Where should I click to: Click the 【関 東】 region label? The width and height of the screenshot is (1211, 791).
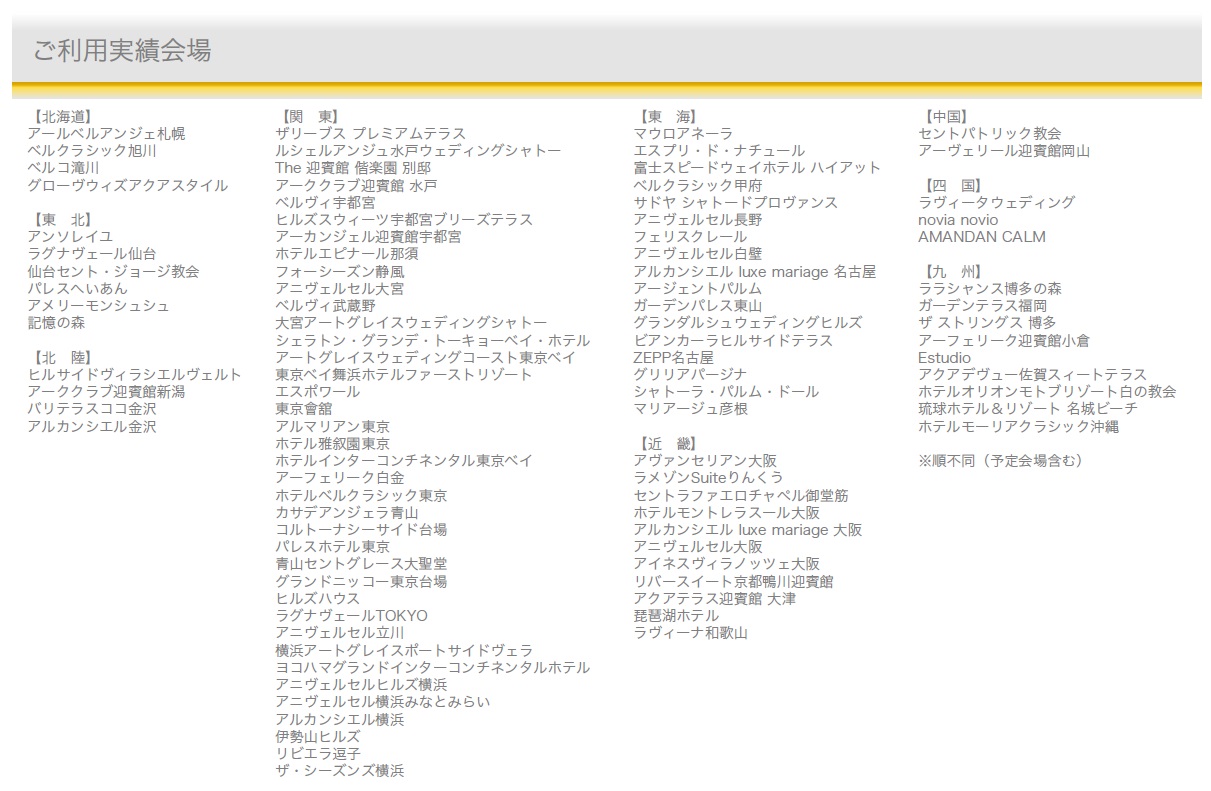[x=310, y=116]
